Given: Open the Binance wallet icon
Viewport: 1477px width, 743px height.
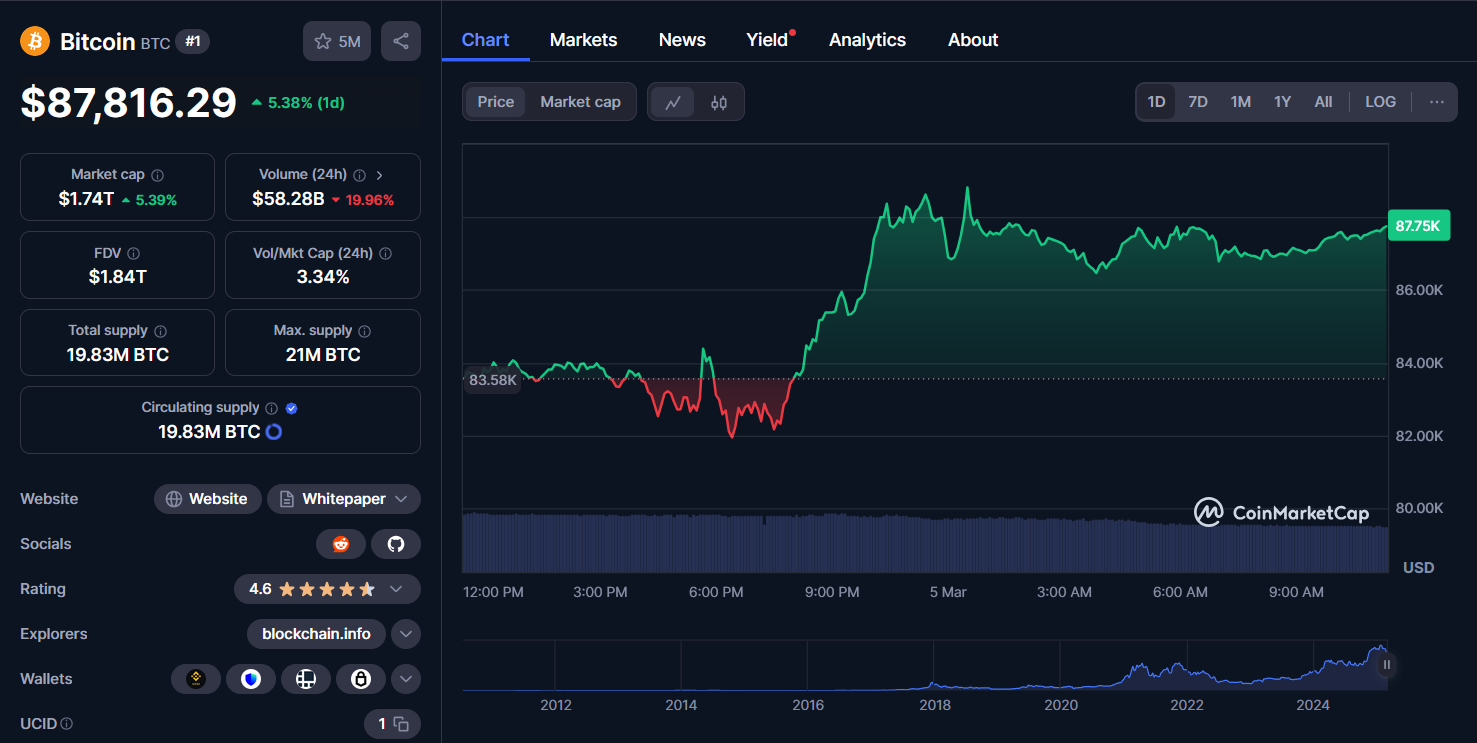Looking at the screenshot, I should 196,678.
